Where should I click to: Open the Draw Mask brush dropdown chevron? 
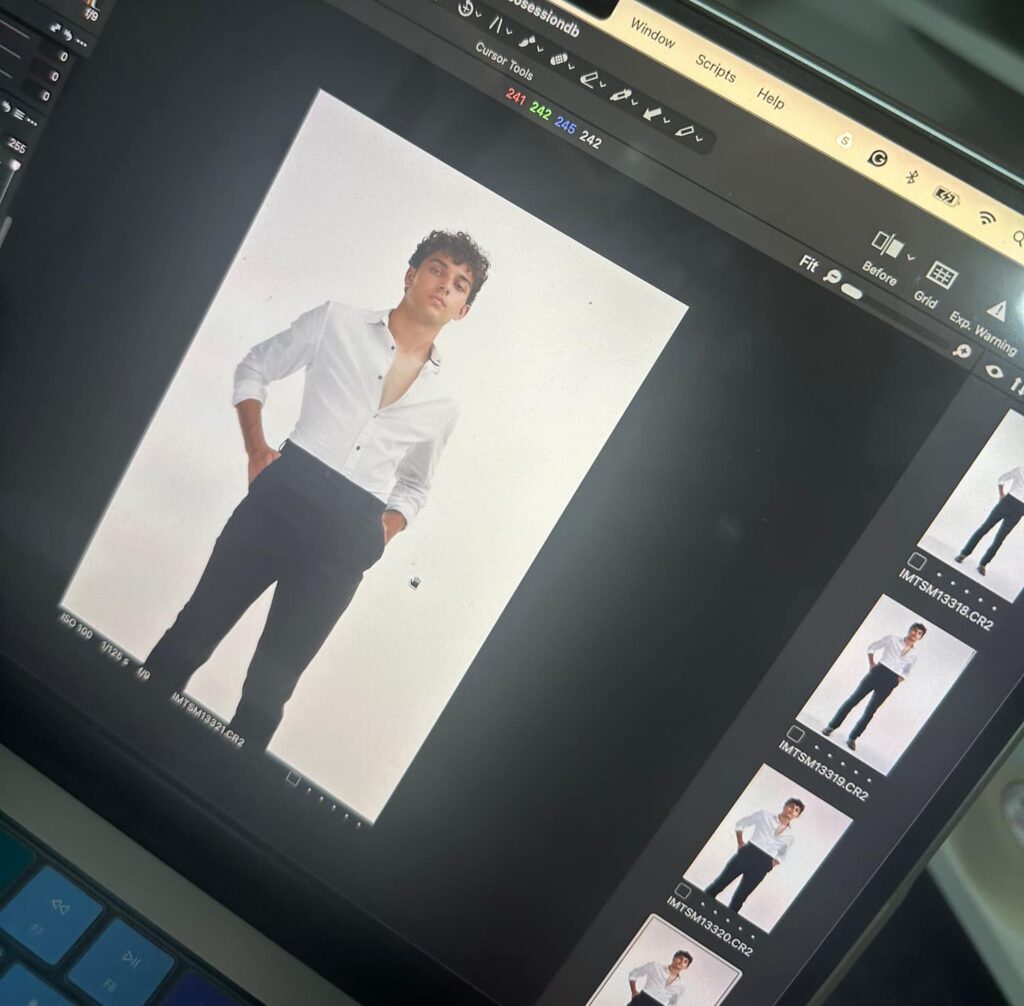pos(540,48)
